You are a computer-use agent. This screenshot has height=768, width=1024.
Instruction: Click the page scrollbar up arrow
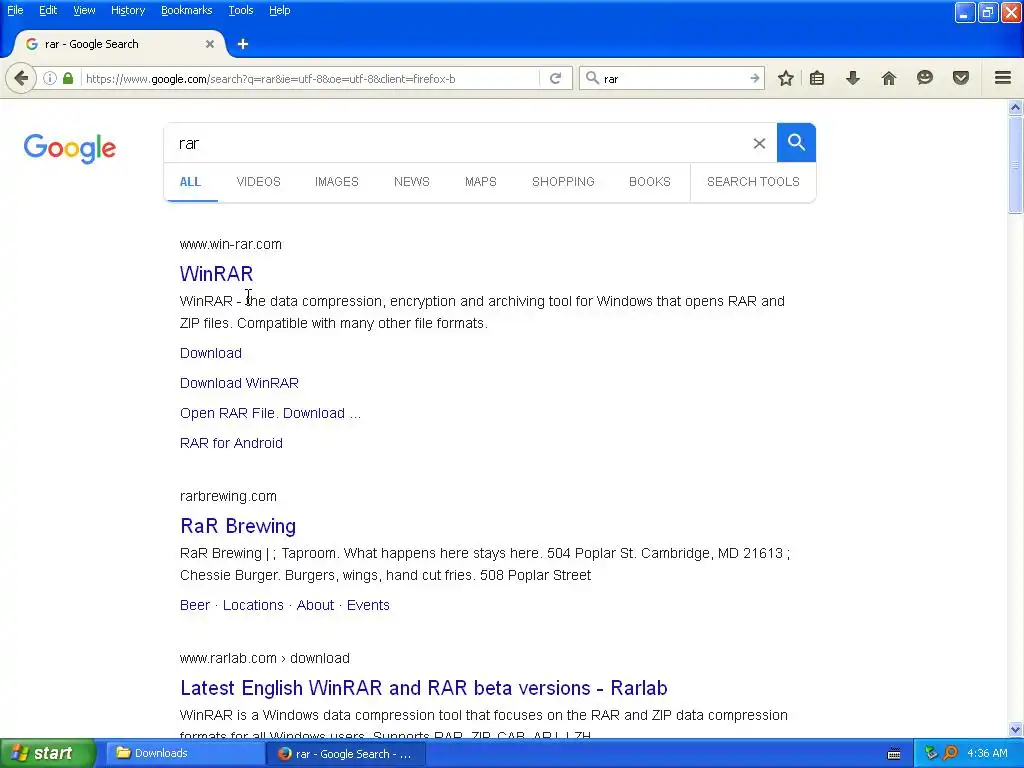click(x=1015, y=107)
